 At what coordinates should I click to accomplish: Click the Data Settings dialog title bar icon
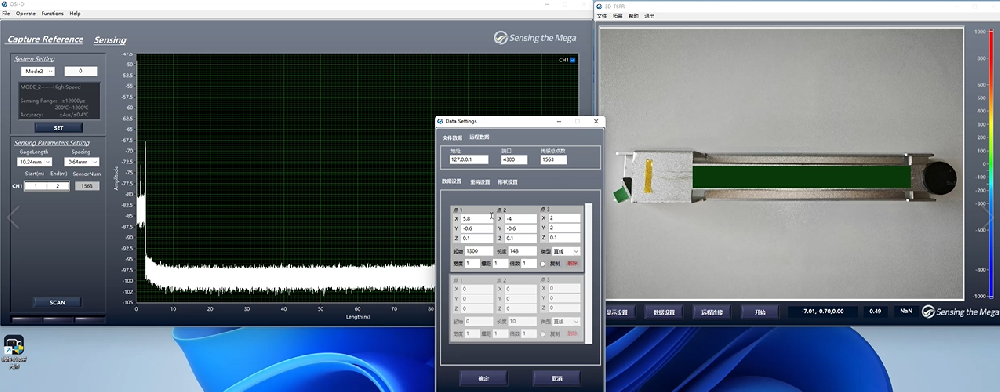(x=439, y=121)
